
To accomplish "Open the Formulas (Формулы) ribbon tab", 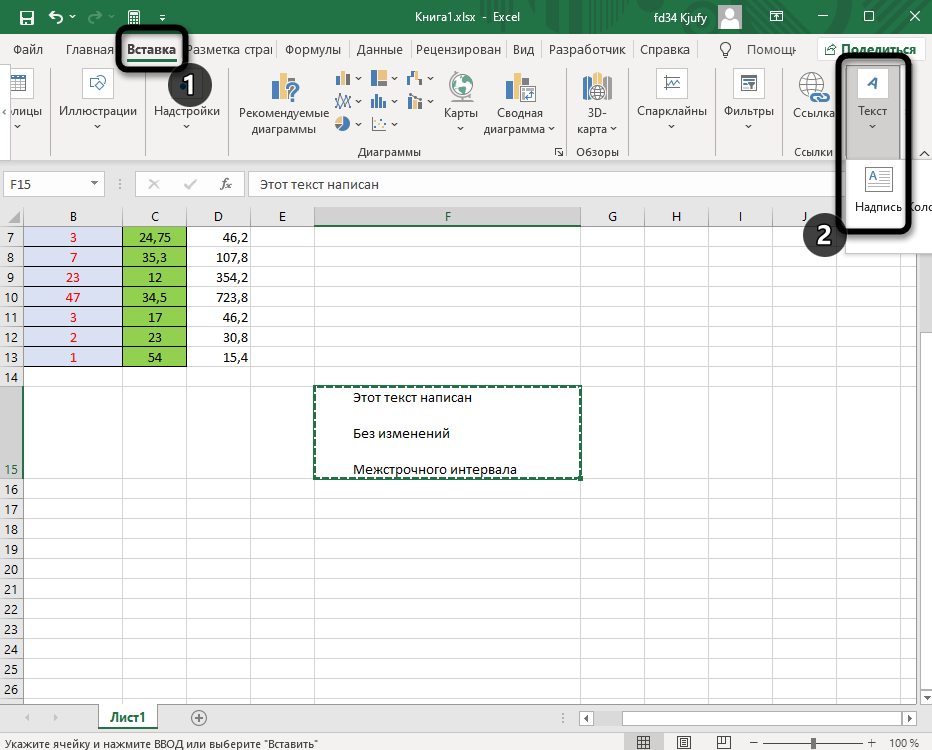I will [312, 49].
